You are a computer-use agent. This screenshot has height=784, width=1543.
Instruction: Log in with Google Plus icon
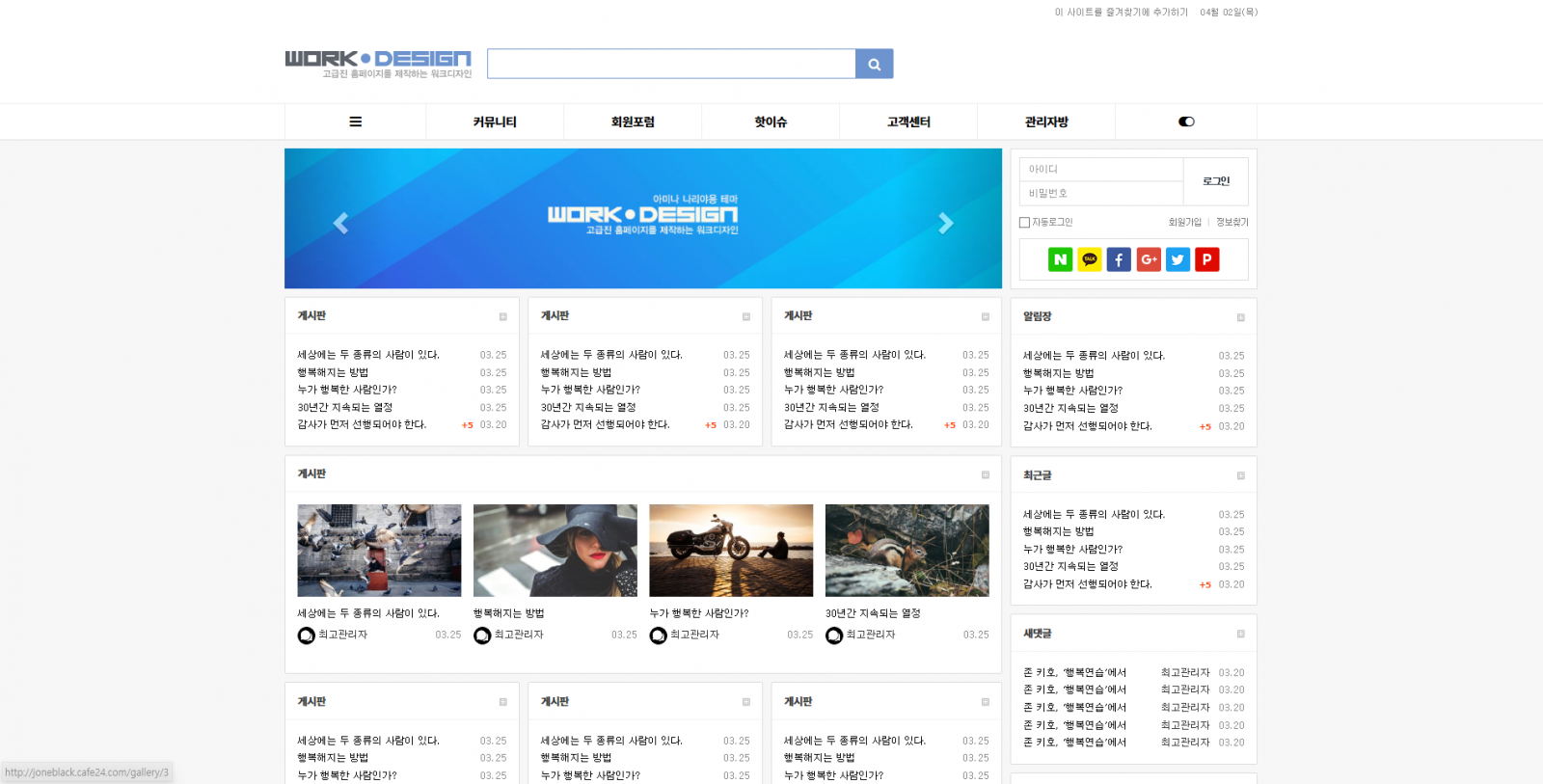click(1149, 259)
